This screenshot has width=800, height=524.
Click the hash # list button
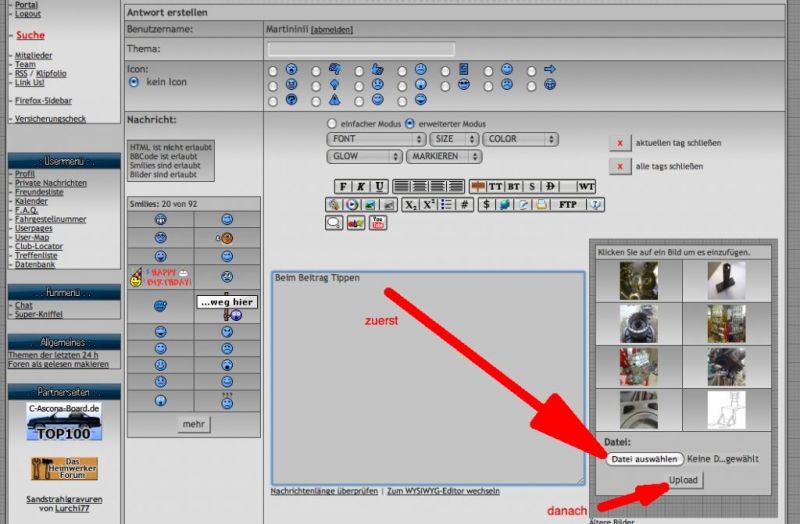(x=465, y=204)
